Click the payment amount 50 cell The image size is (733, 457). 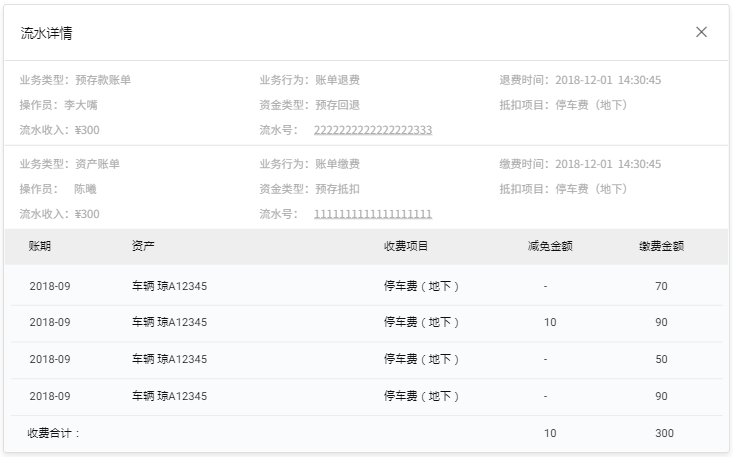point(661,359)
